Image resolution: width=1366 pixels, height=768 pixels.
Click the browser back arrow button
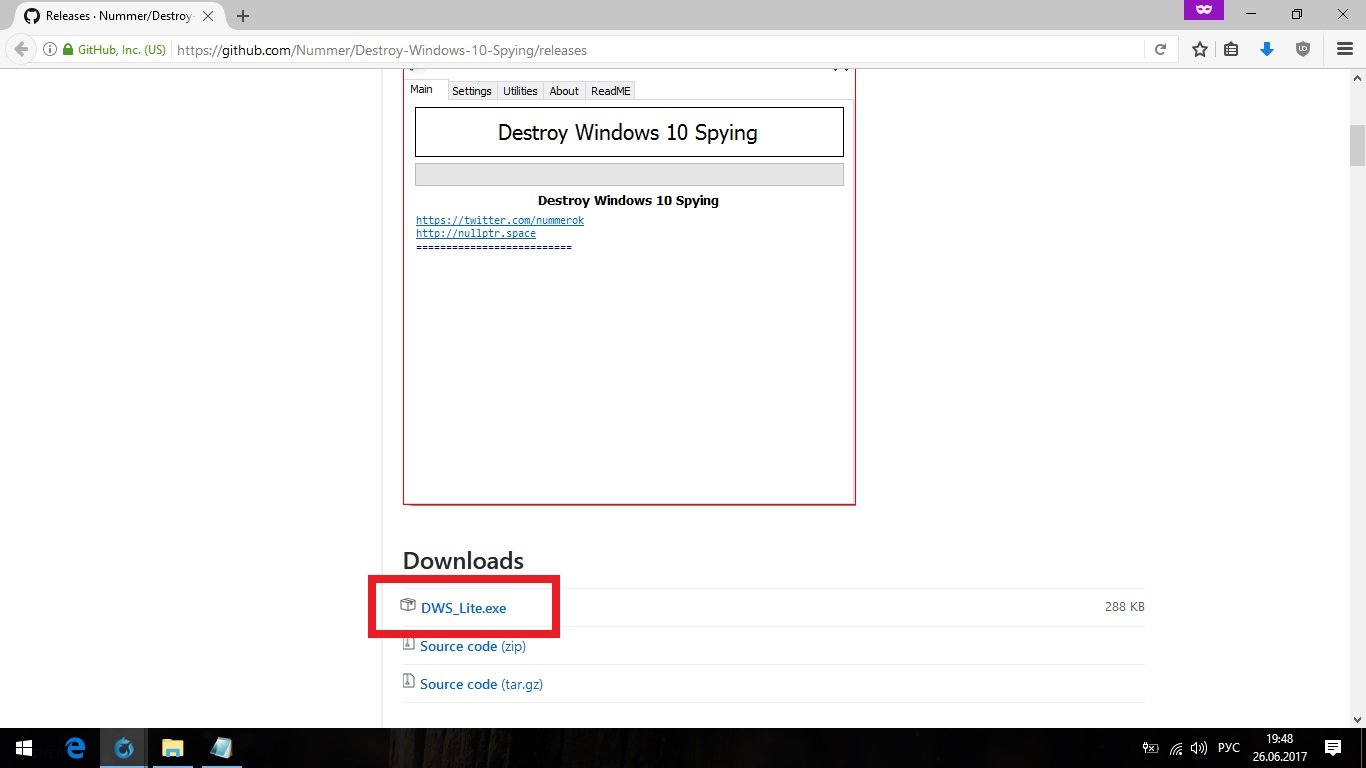21,49
